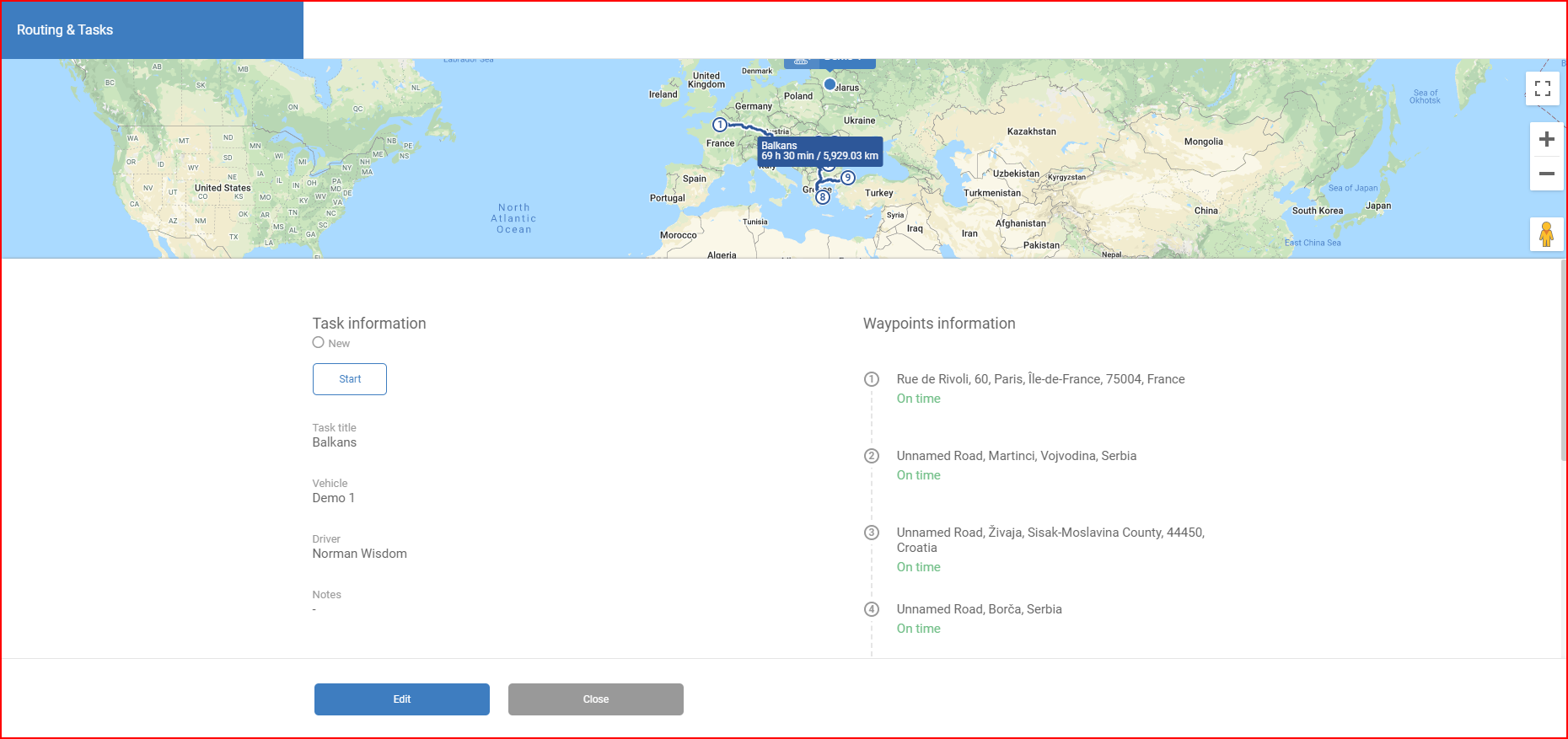The width and height of the screenshot is (1568, 739).
Task: Click the Kazakhstan label on map
Action: click(1031, 131)
